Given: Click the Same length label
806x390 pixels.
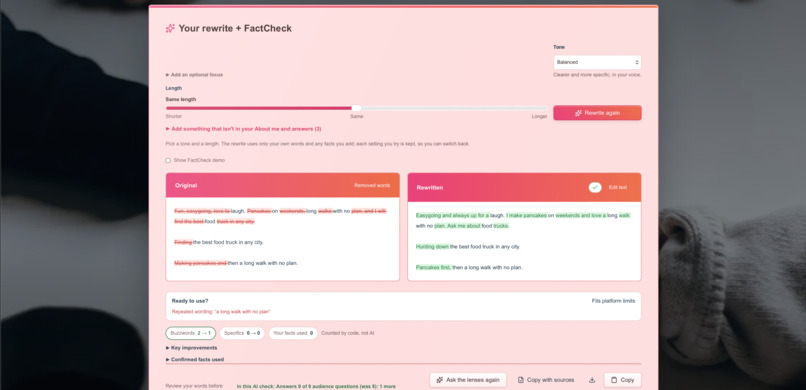Looking at the screenshot, I should coord(180,99).
